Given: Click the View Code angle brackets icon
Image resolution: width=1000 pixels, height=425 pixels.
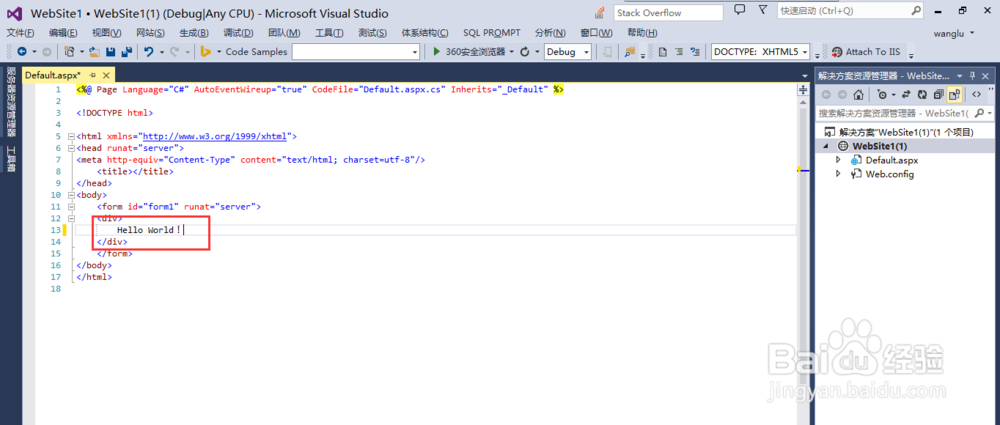Looking at the screenshot, I should (976, 95).
